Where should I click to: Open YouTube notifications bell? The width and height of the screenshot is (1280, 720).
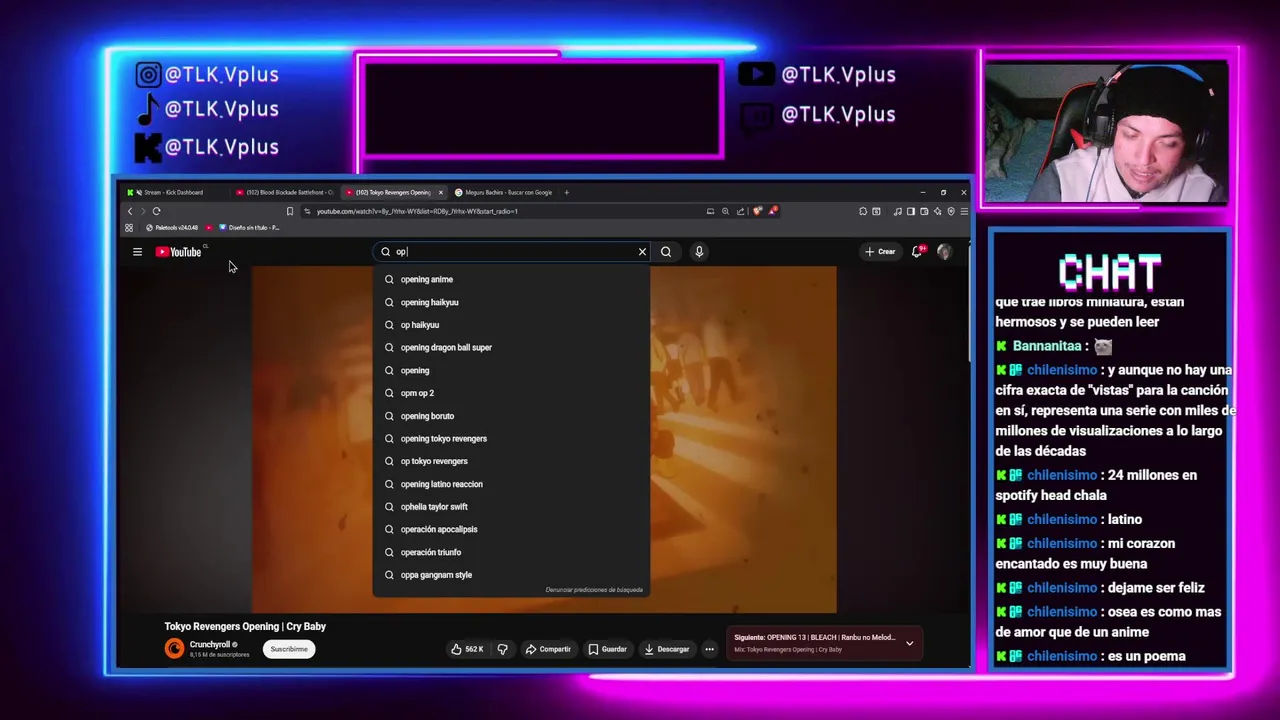coord(917,252)
